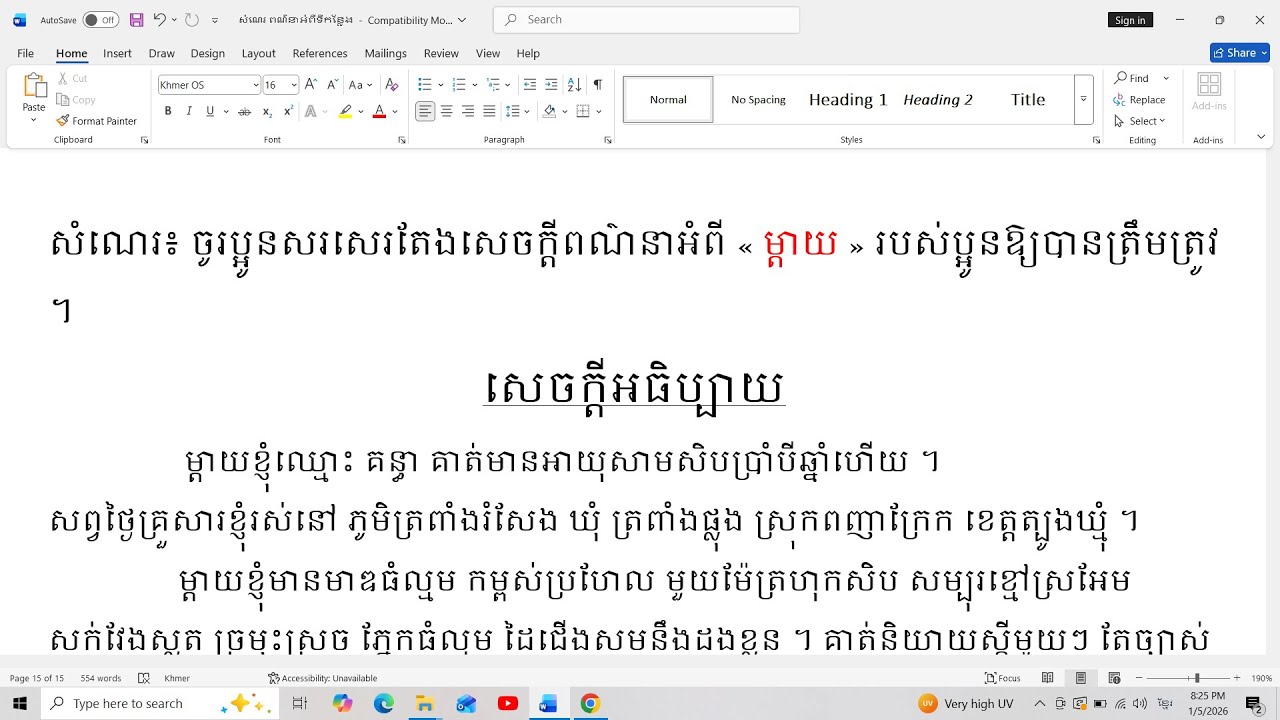
Task: Switch to the Layout tab
Action: [x=258, y=53]
